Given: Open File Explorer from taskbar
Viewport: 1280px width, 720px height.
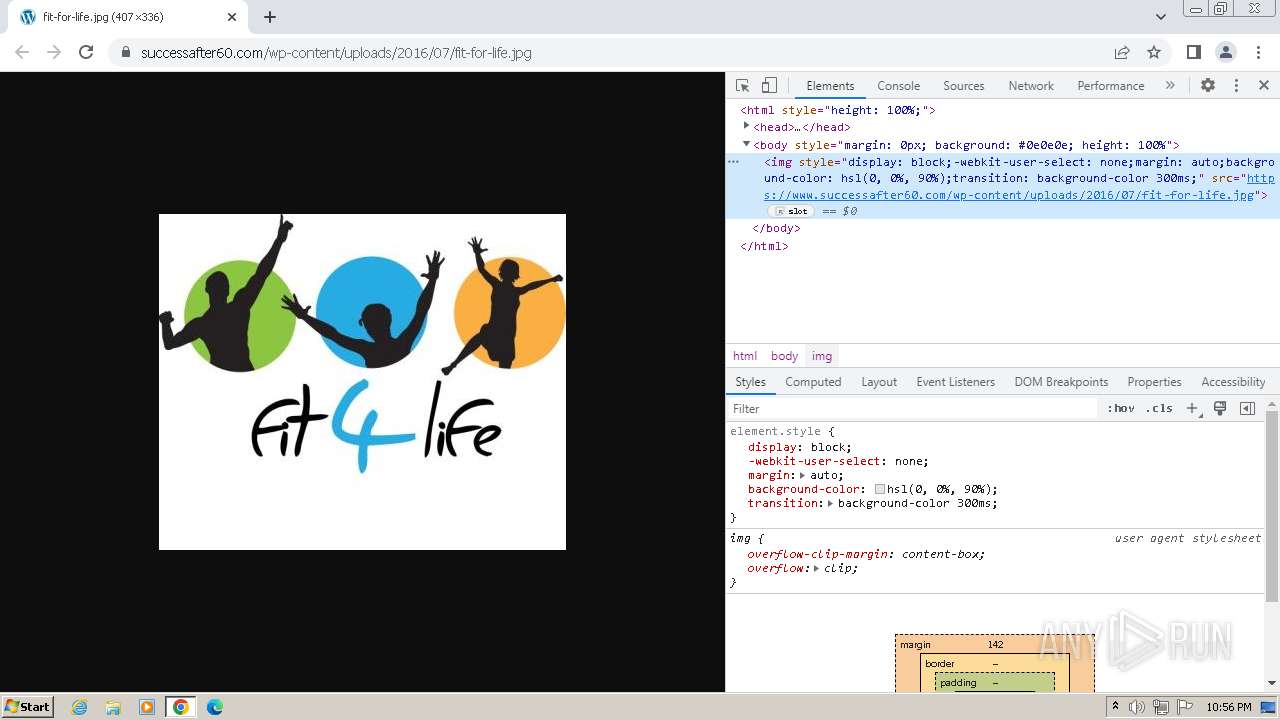Looking at the screenshot, I should (113, 707).
